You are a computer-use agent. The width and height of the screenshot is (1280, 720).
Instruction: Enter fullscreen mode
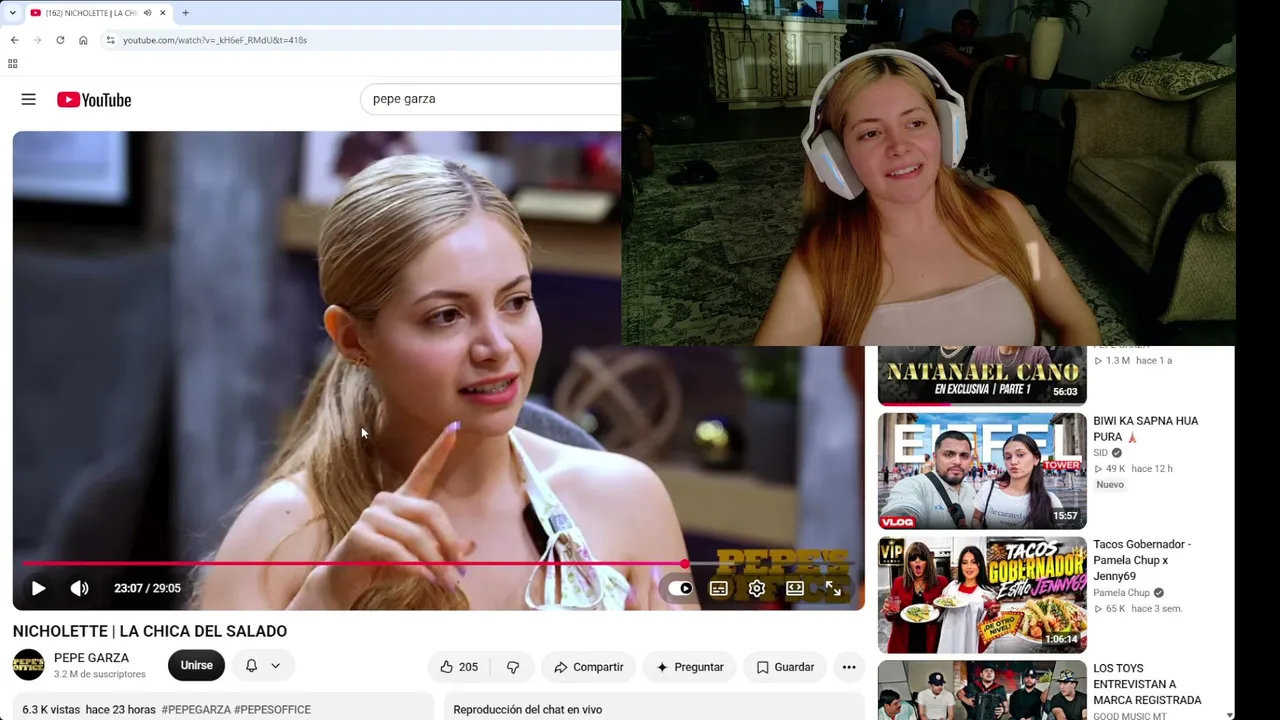click(833, 588)
